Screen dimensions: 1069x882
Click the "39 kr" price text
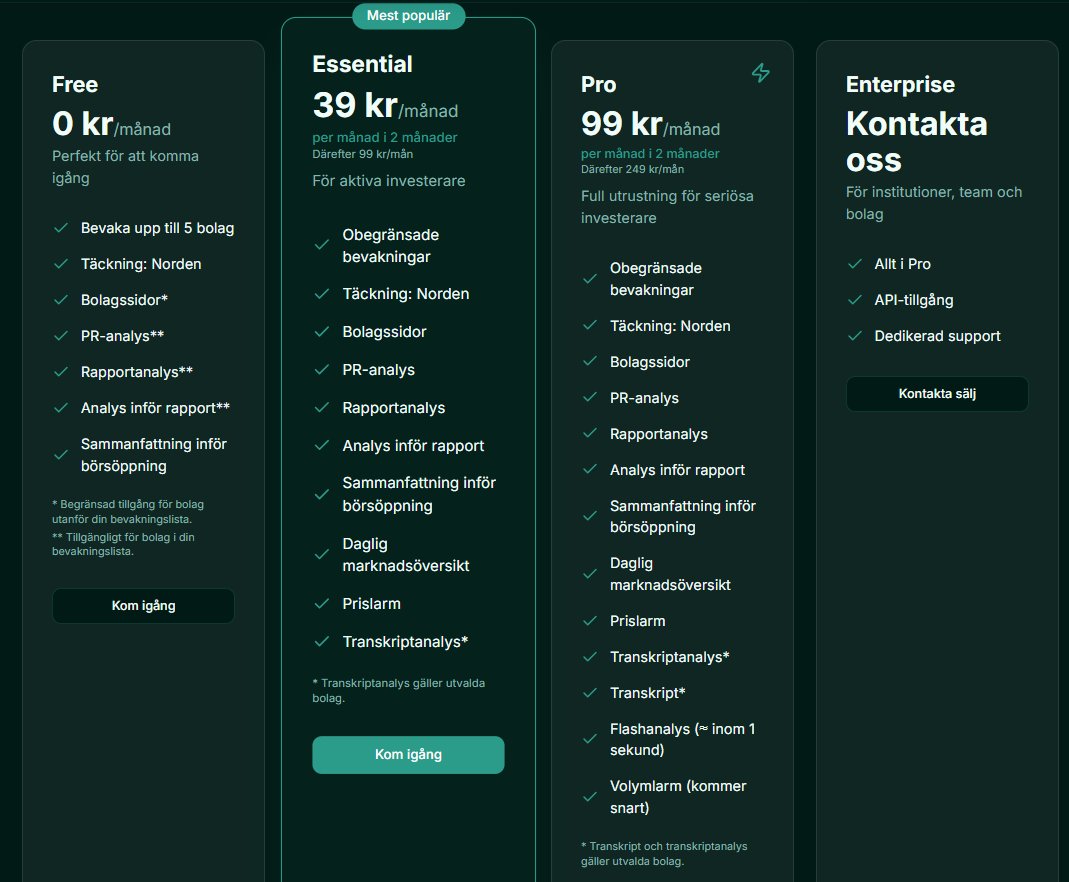coord(355,105)
